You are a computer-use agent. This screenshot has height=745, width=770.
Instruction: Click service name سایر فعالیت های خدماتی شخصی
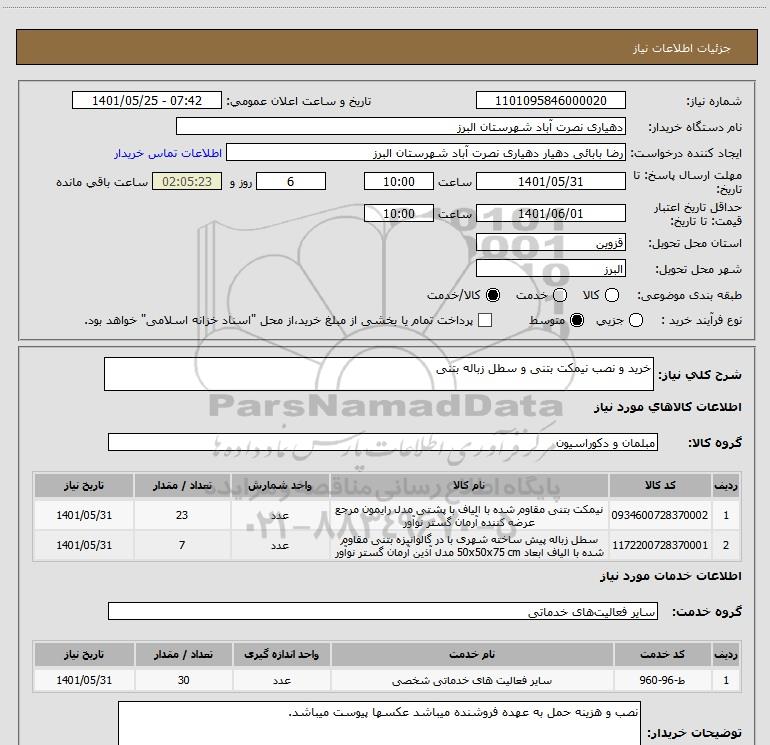pyautogui.click(x=472, y=681)
